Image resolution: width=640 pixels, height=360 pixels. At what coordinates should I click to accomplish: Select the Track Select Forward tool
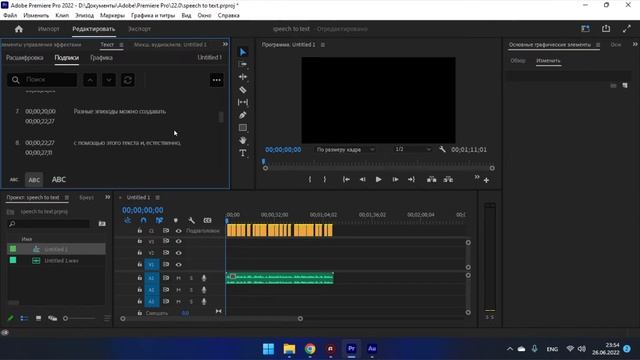tap(243, 64)
